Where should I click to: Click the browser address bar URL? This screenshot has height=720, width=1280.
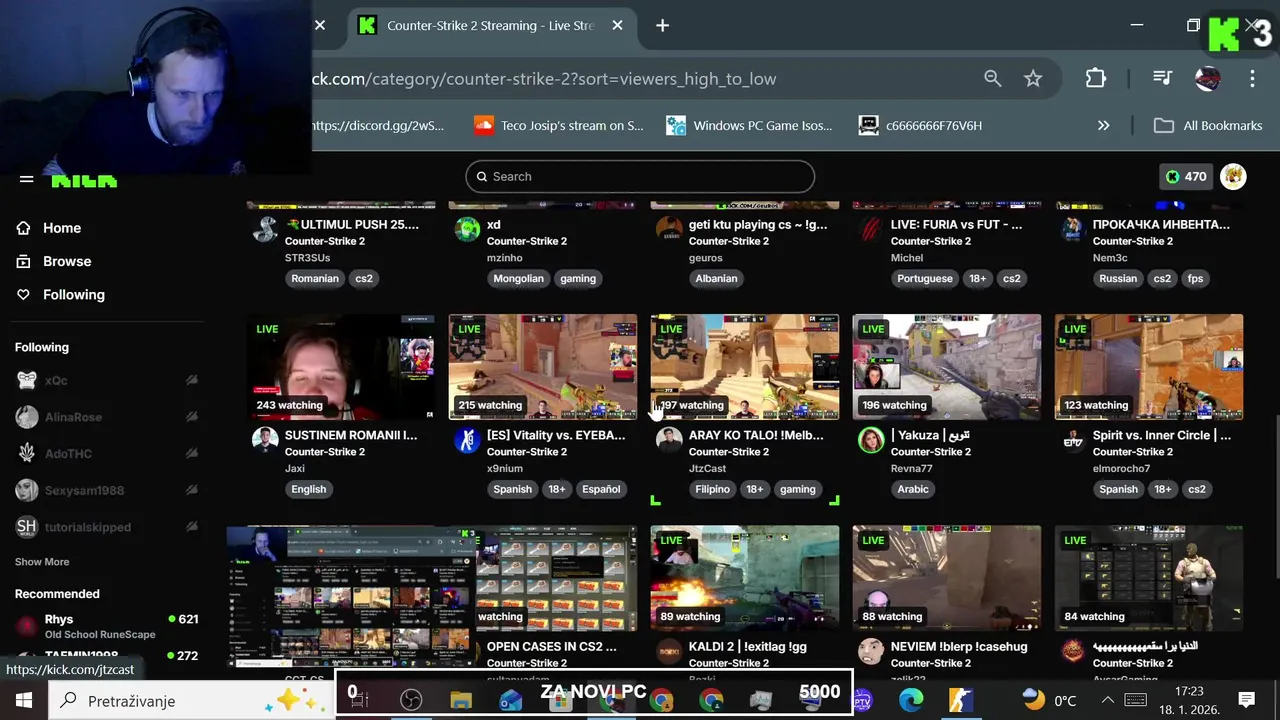pos(544,79)
